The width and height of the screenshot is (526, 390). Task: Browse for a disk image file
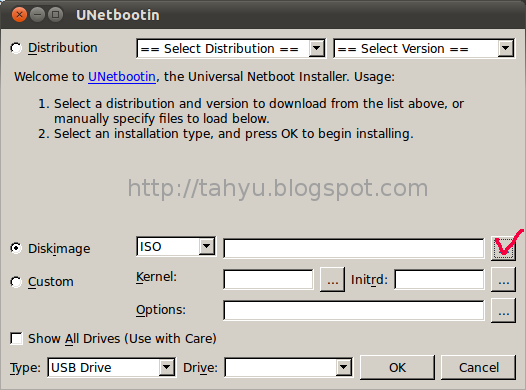[x=503, y=248]
